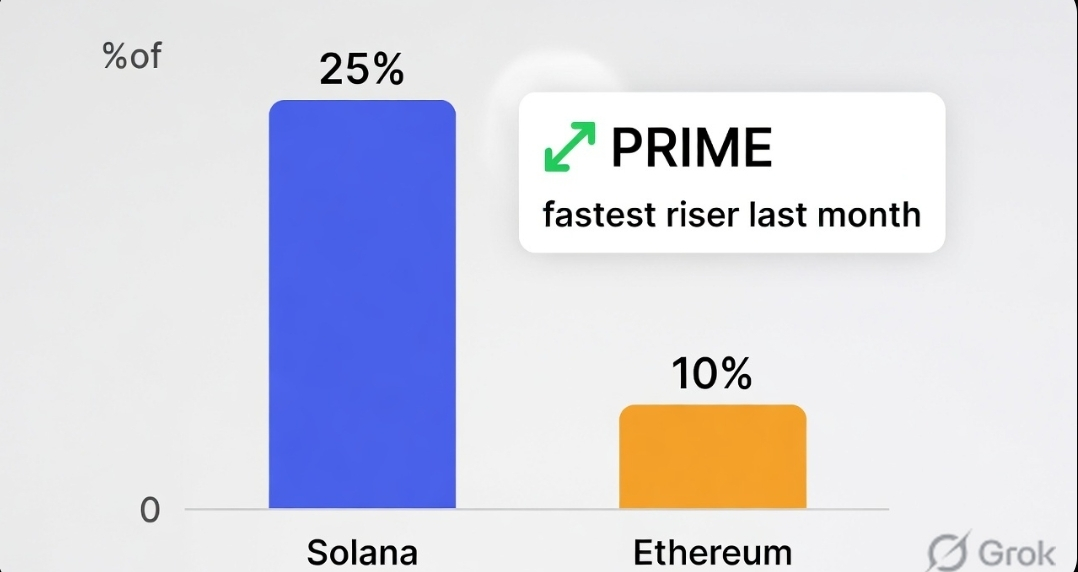The width and height of the screenshot is (1078, 572).
Task: Select the orange Ethereum bar
Action: pos(712,460)
